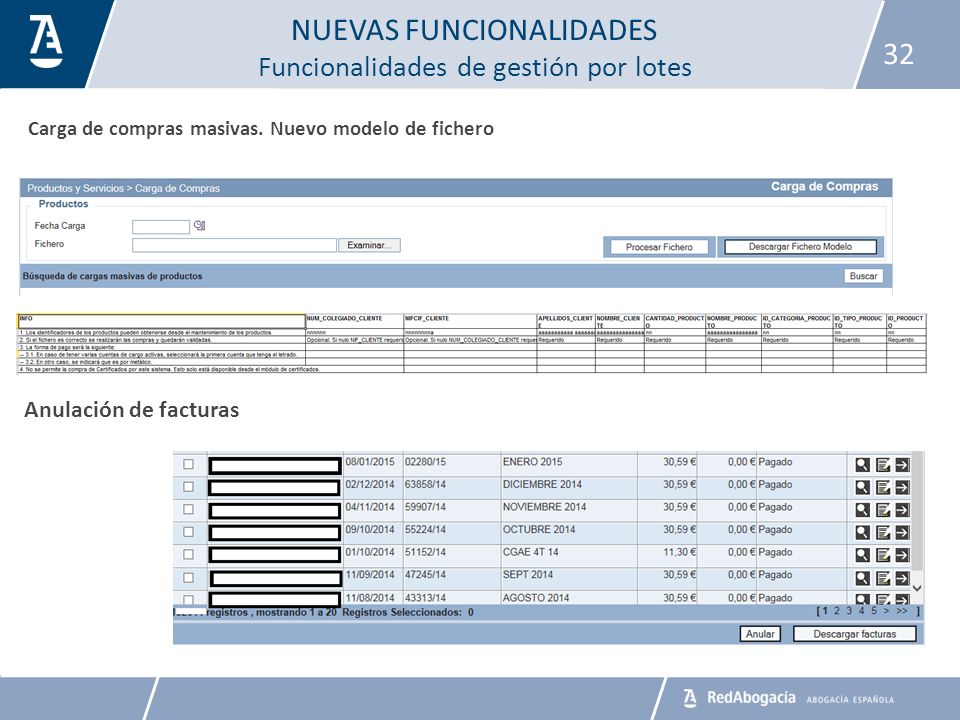Go to page 5 of invoice list
Viewport: 960px width, 720px height.
pos(874,611)
